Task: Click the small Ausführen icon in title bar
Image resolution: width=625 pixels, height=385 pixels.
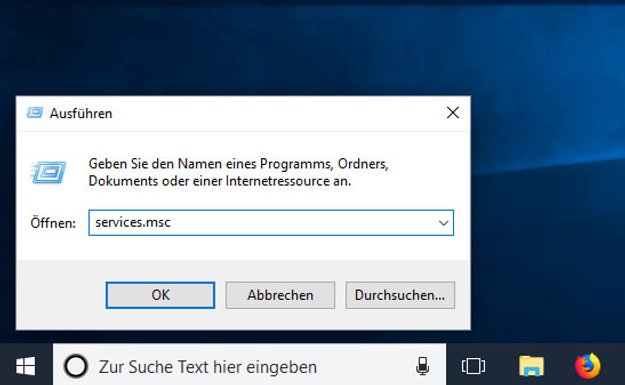Action: click(35, 113)
